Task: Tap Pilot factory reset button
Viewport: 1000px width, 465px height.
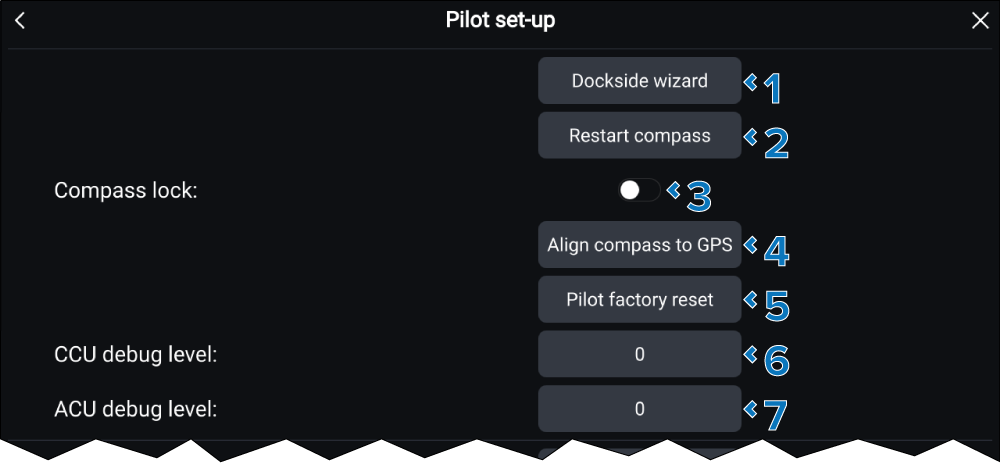Action: (640, 299)
